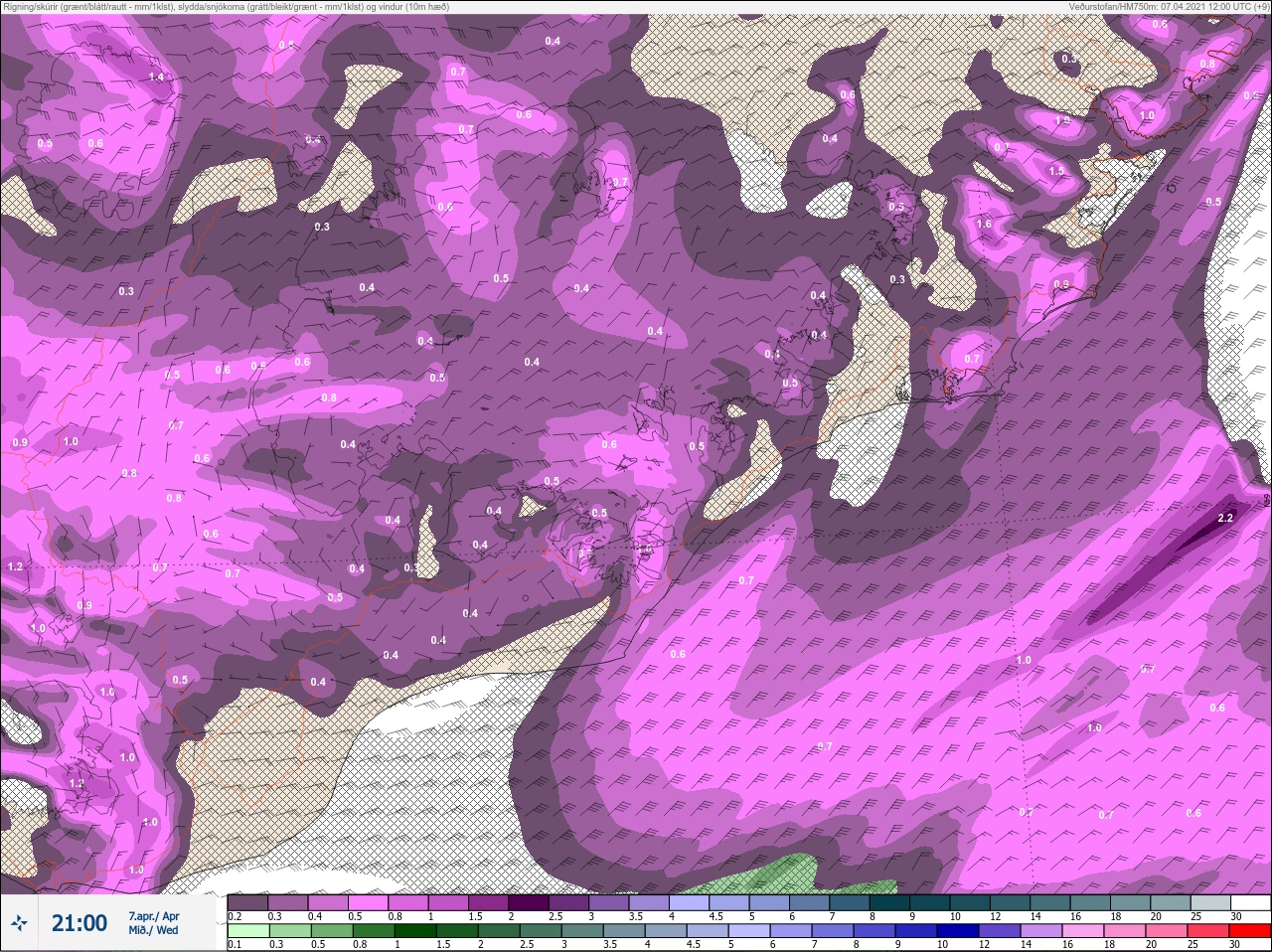Select the pink 18 swatch in rain legend
The image size is (1272, 952).
click(x=1125, y=931)
